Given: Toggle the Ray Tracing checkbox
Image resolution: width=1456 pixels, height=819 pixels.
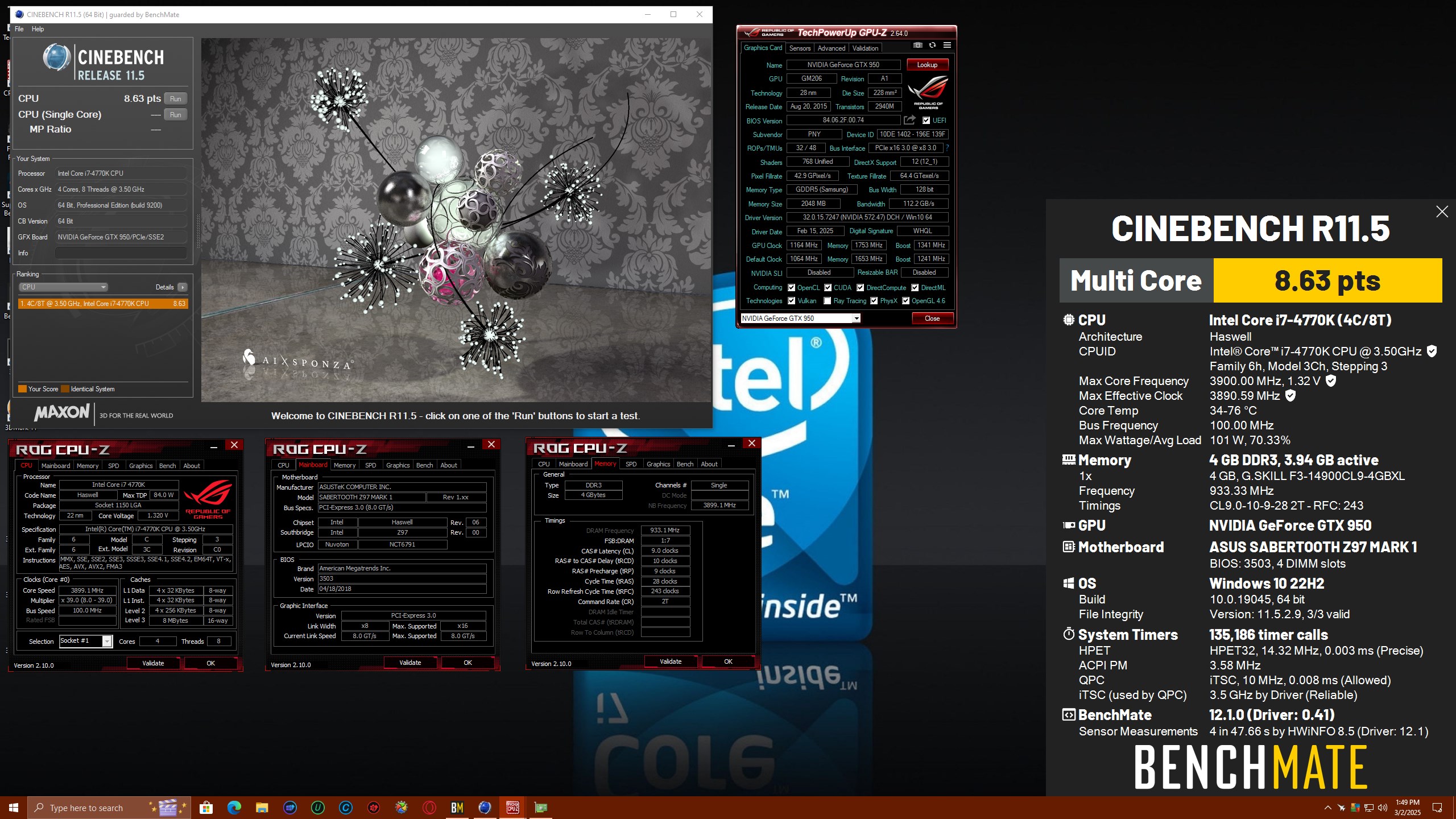Looking at the screenshot, I should [x=828, y=301].
